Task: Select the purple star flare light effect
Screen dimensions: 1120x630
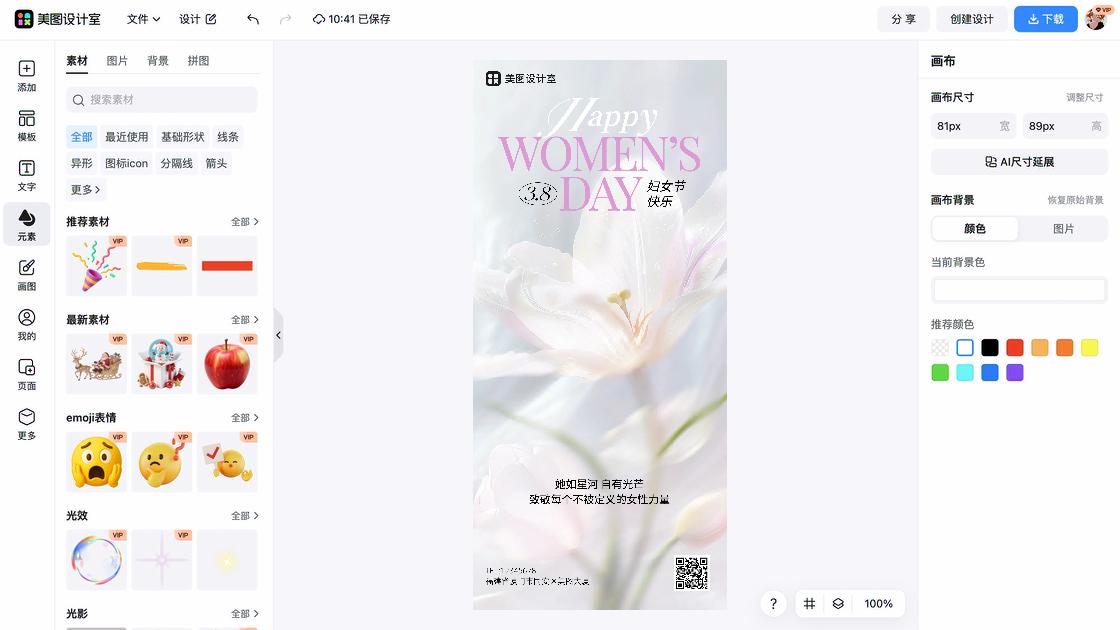Action: tap(161, 559)
